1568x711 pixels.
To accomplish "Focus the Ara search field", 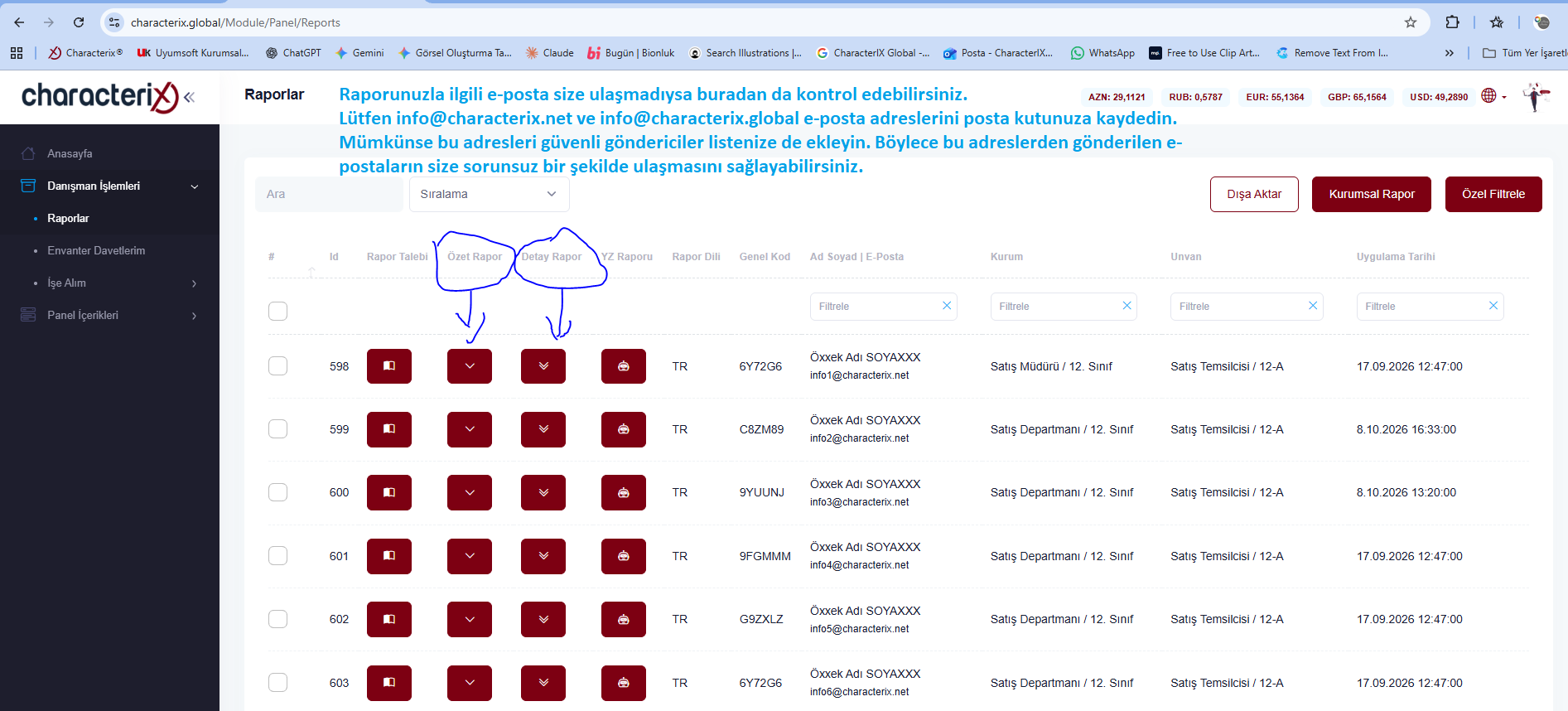I will coord(329,194).
